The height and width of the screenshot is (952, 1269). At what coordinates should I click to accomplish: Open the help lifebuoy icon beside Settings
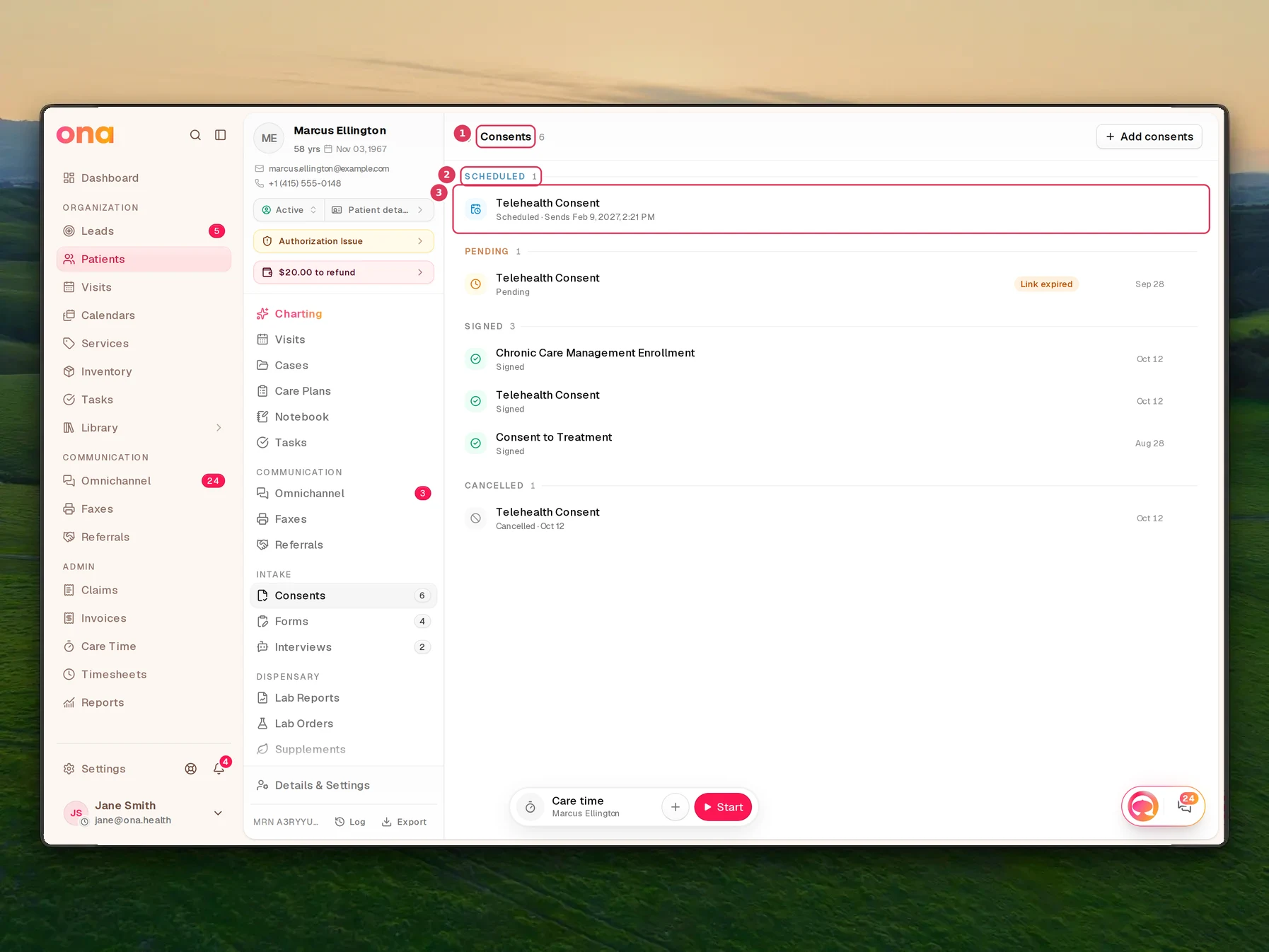(x=191, y=769)
